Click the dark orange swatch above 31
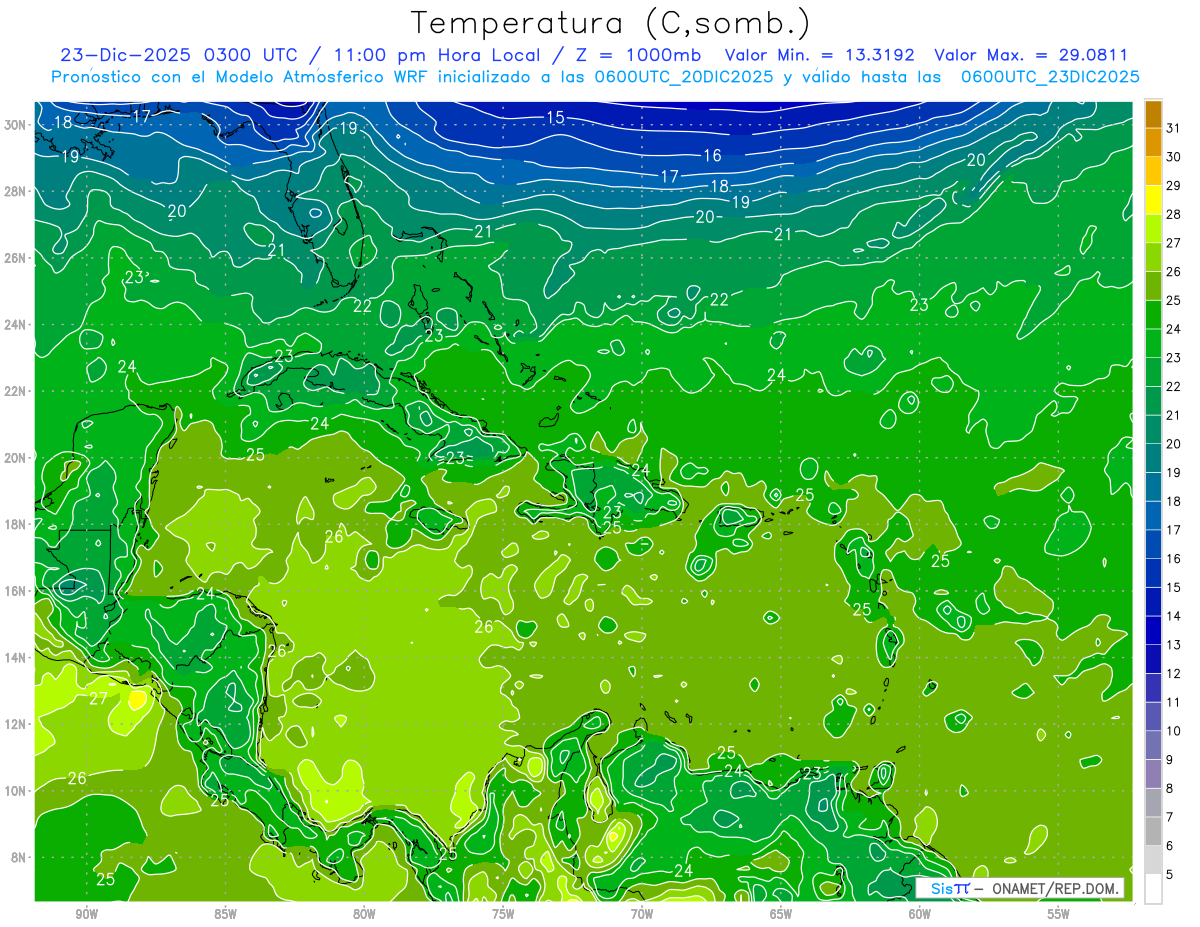Image resolution: width=1200 pixels, height=927 pixels. (x=1153, y=113)
